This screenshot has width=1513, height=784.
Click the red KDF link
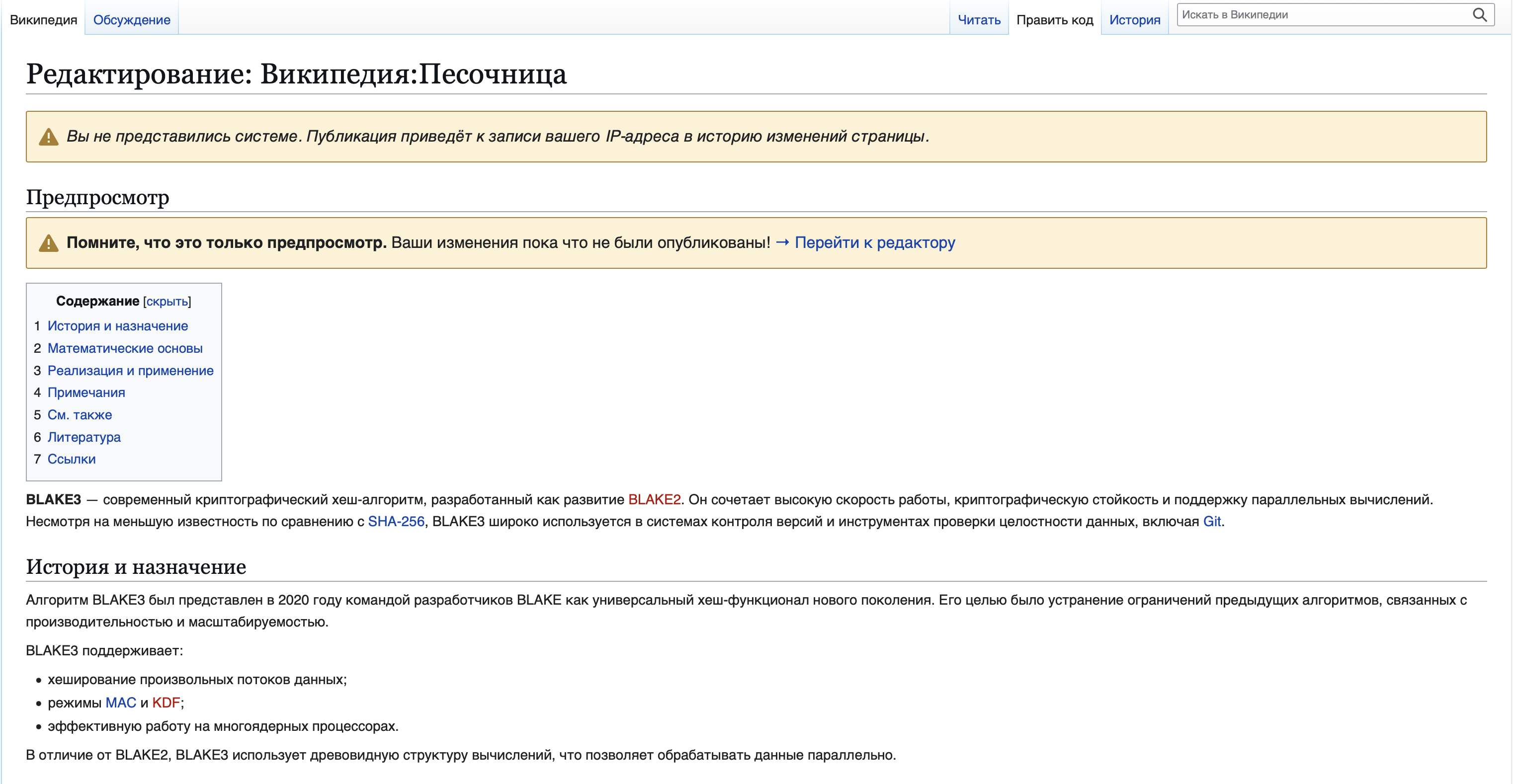pos(166,703)
